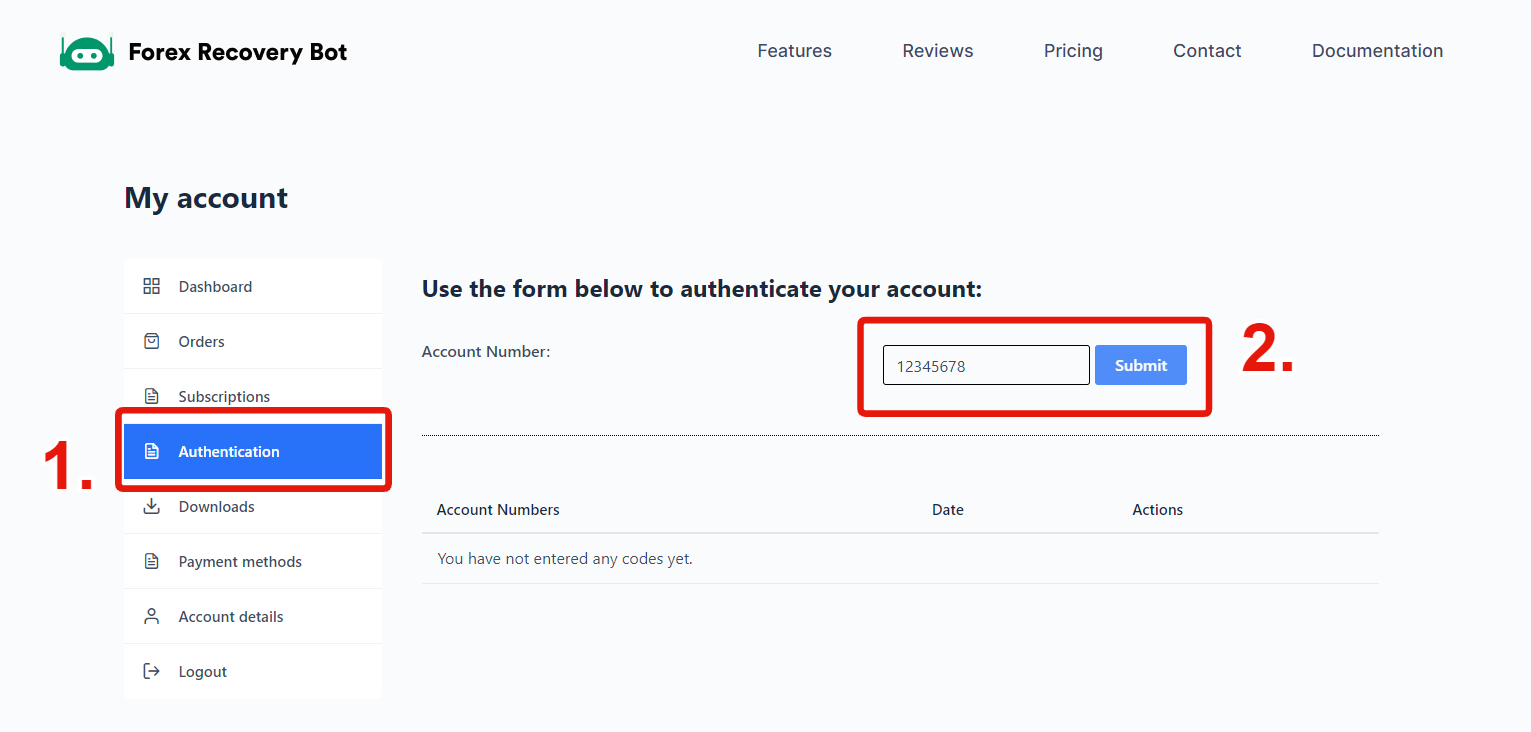
Task: Open the Orders sidebar item
Action: 253,341
